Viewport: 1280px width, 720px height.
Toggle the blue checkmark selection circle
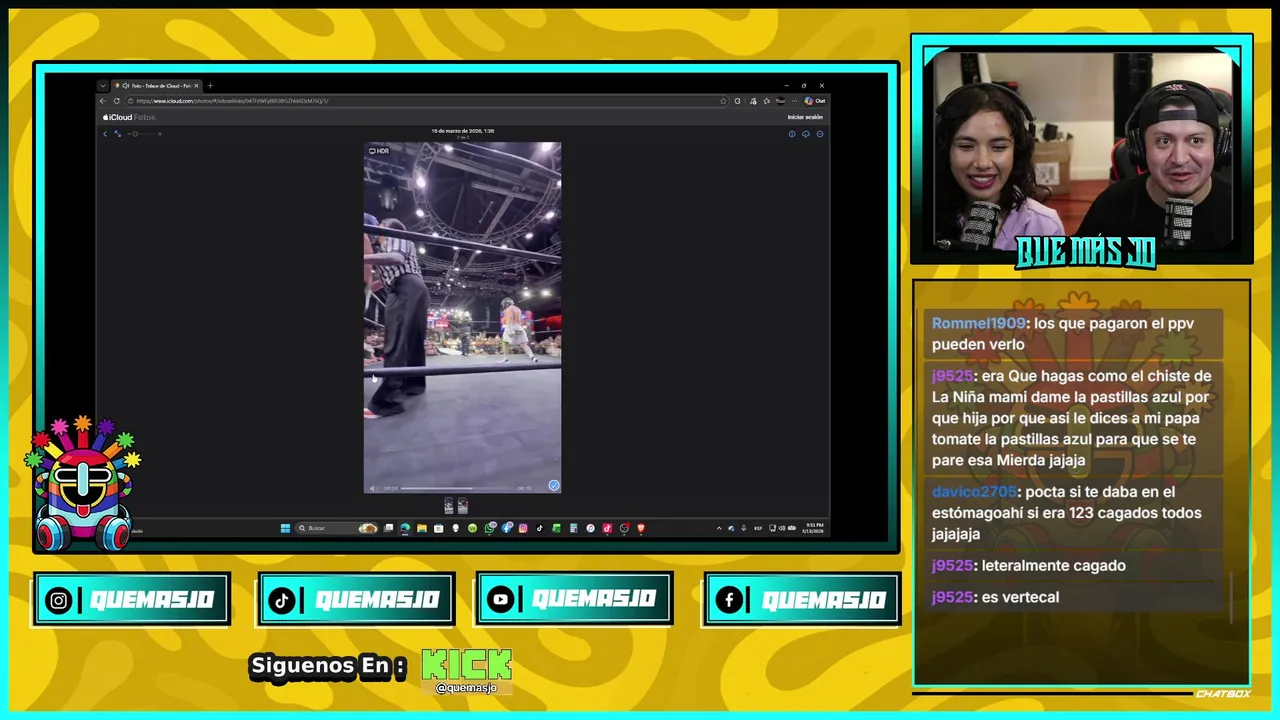[x=553, y=486]
